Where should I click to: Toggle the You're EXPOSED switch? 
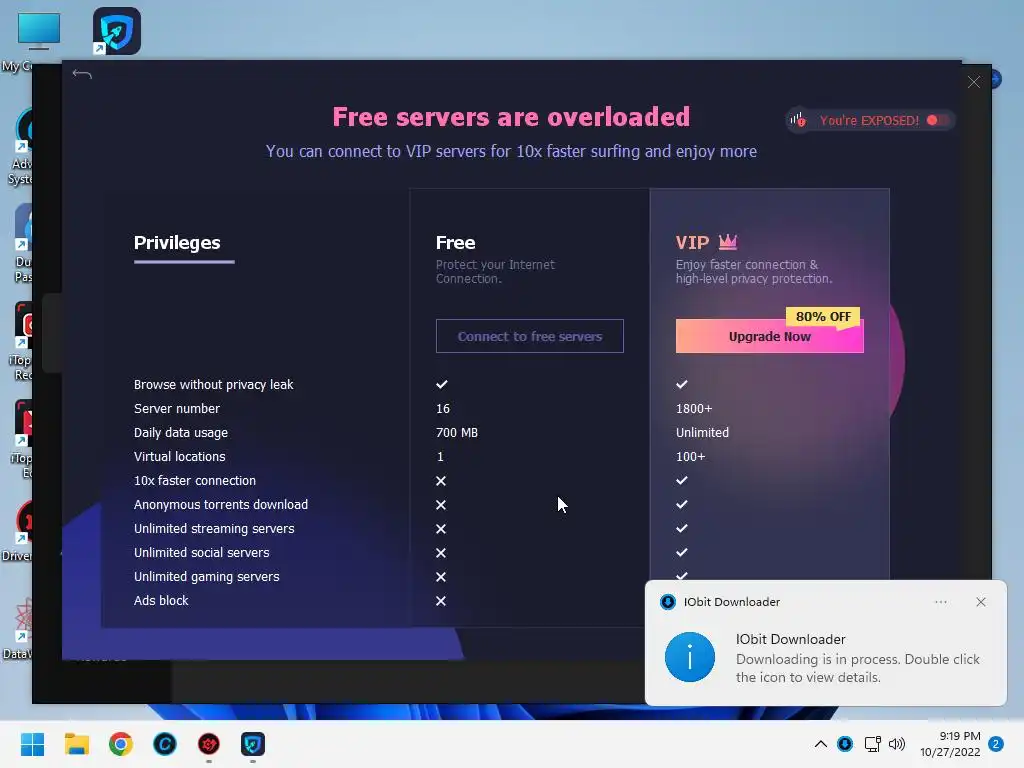[x=937, y=120]
